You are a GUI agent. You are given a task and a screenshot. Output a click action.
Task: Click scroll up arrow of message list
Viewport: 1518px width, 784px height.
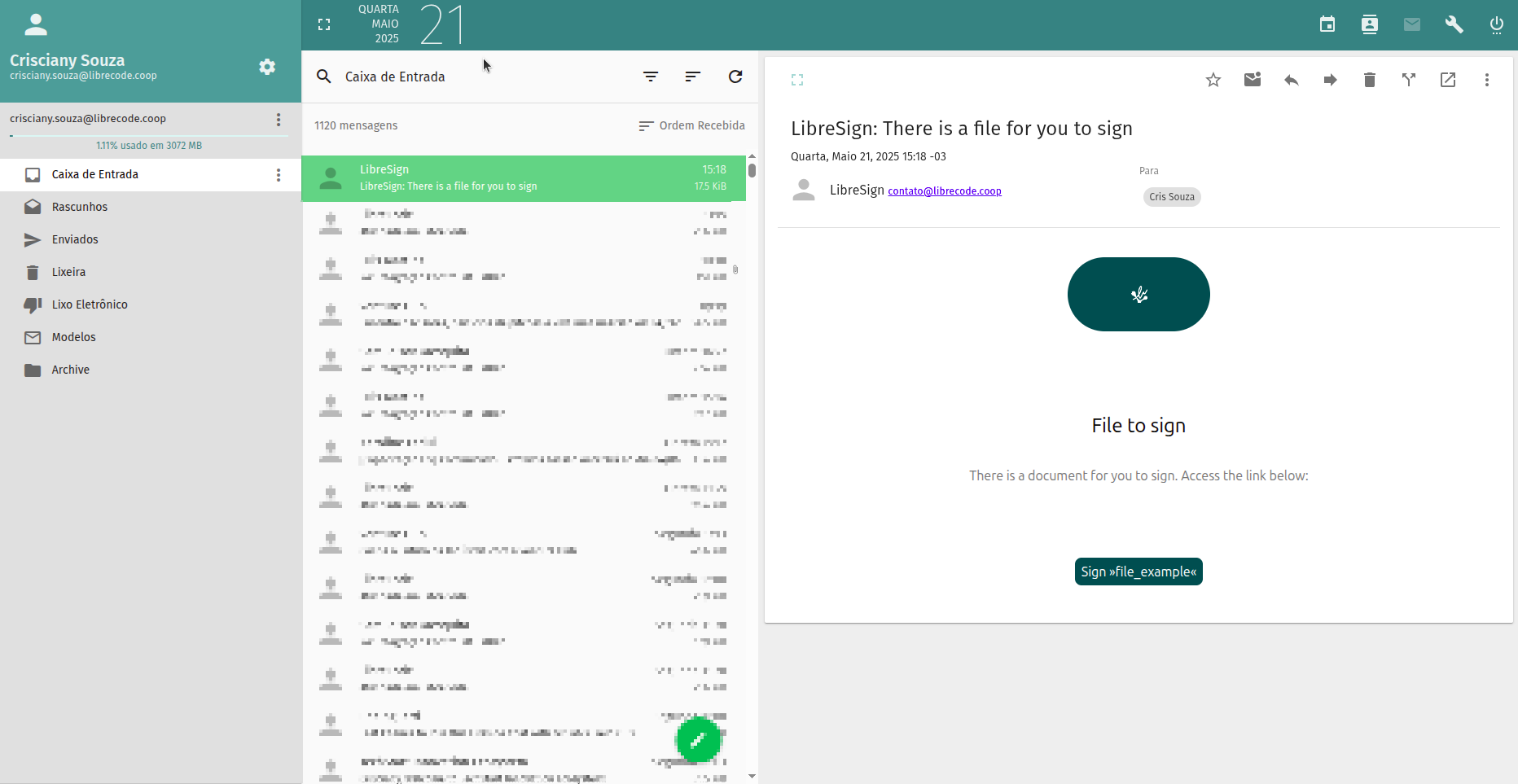[752, 155]
